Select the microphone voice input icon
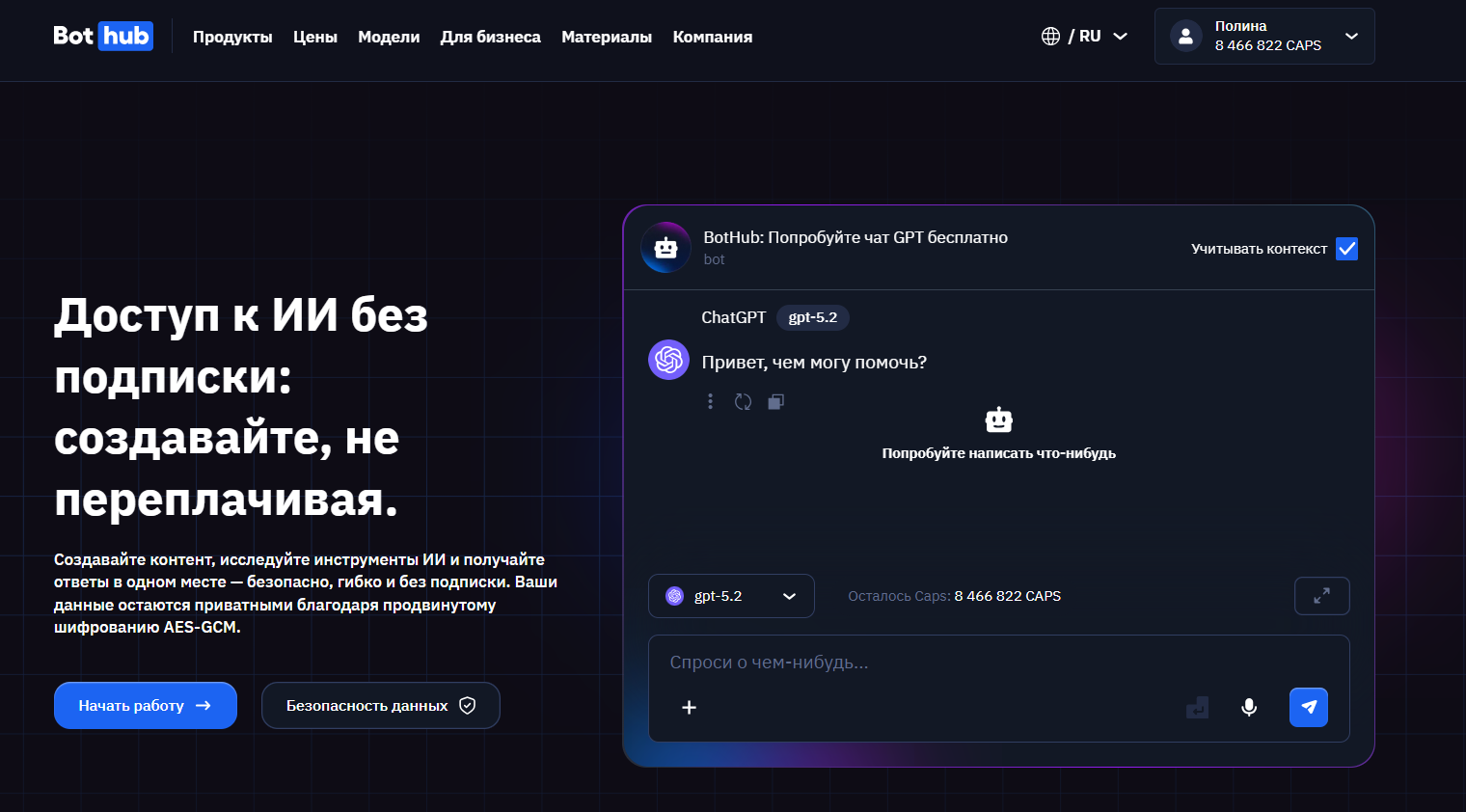This screenshot has width=1466, height=812. tap(1248, 707)
